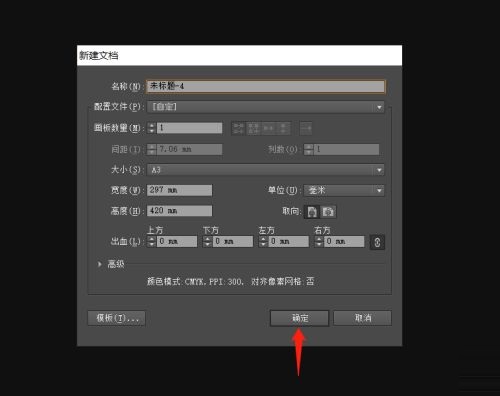This screenshot has width=500, height=396.
Task: Click the 画板数量 artboard count field
Action: pyautogui.click(x=189, y=128)
